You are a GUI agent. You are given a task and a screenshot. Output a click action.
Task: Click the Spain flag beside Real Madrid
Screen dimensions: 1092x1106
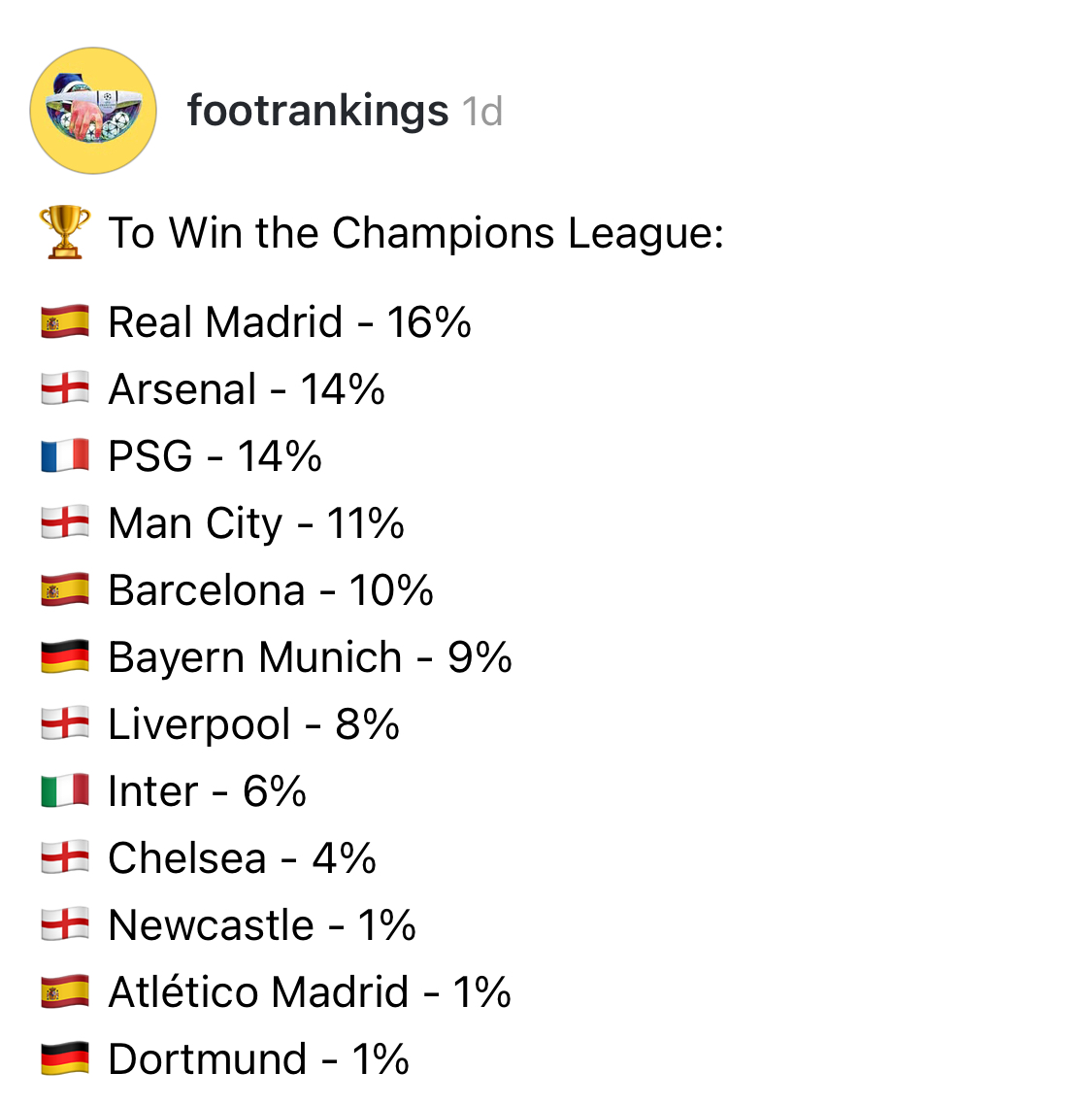click(x=65, y=321)
